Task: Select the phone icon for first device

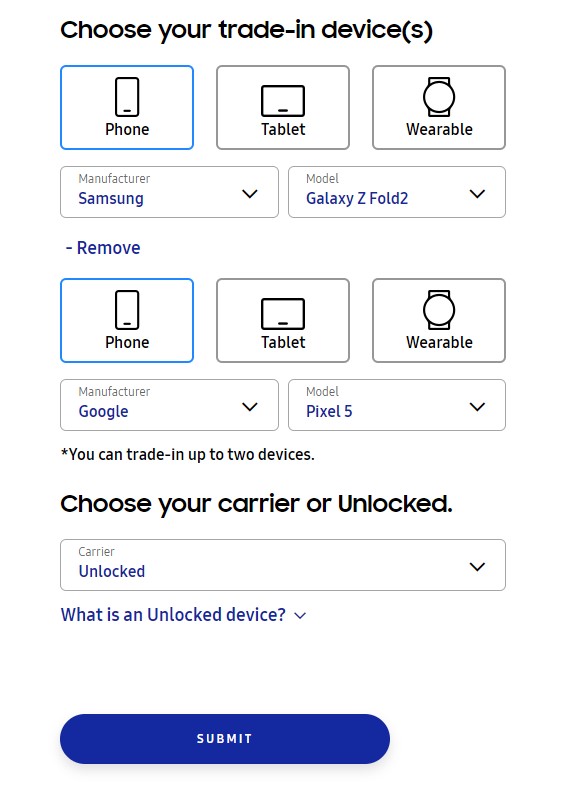Action: (x=127, y=97)
